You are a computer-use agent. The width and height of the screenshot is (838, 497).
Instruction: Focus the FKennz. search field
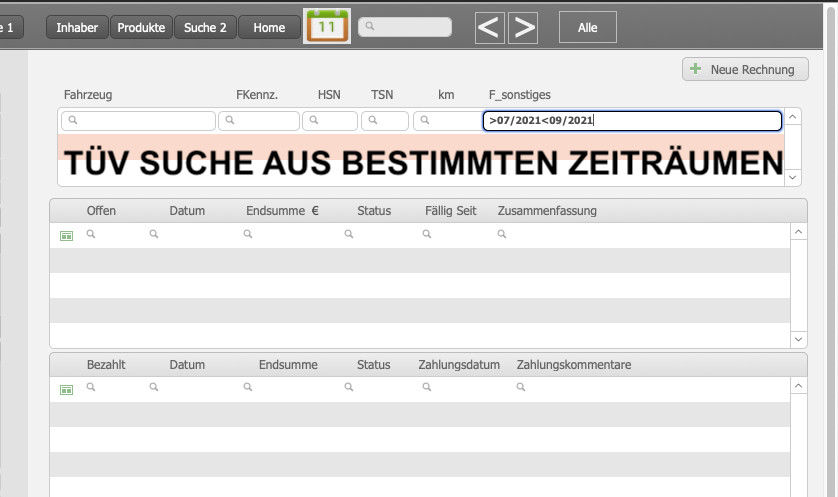[x=259, y=121]
